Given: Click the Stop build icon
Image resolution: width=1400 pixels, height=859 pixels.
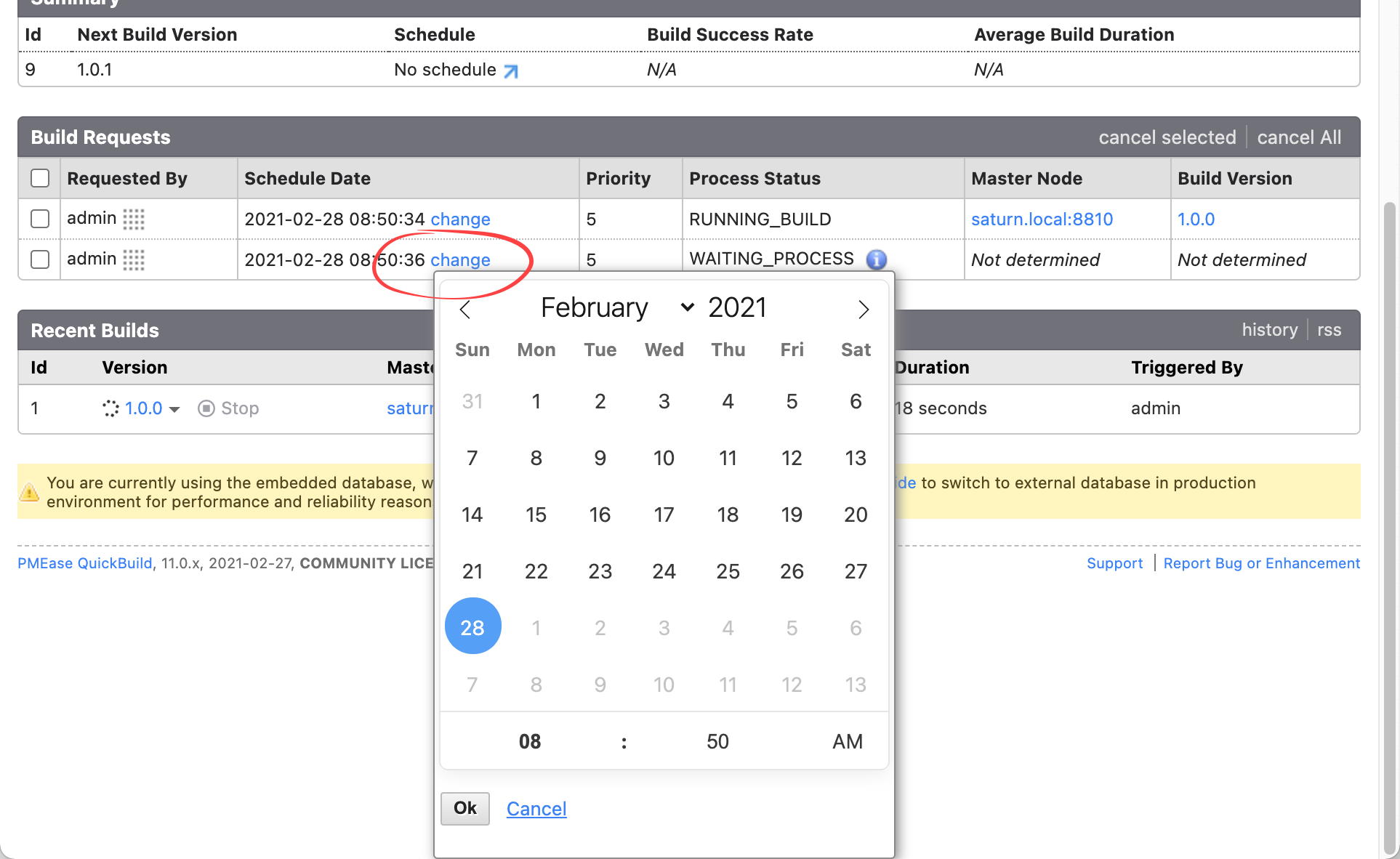Looking at the screenshot, I should click(x=206, y=408).
